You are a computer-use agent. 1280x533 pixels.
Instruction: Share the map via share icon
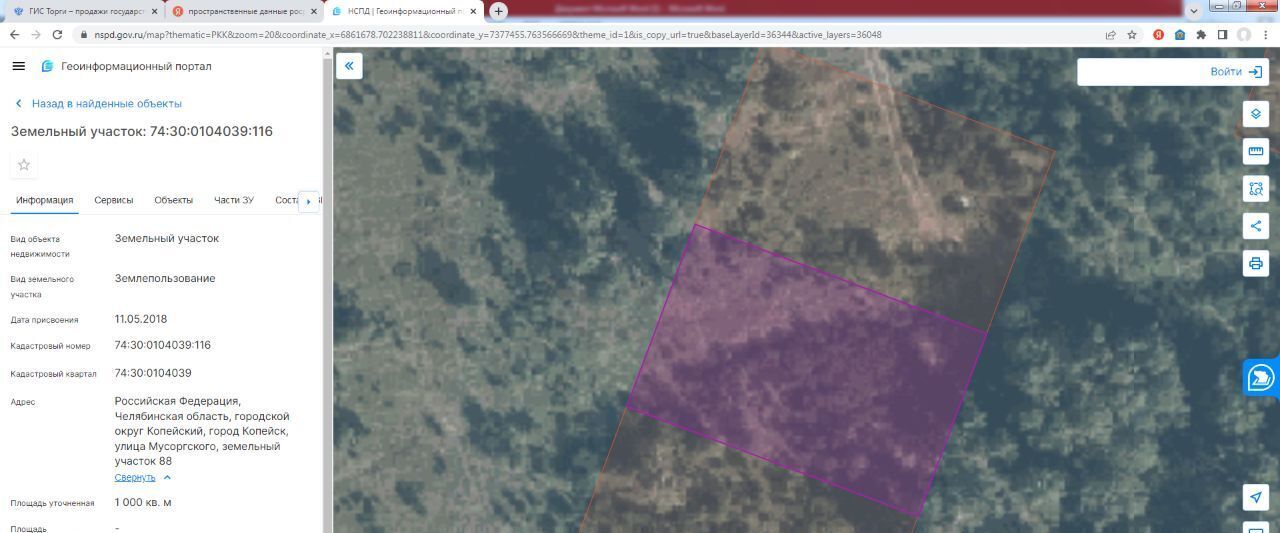pos(1256,226)
